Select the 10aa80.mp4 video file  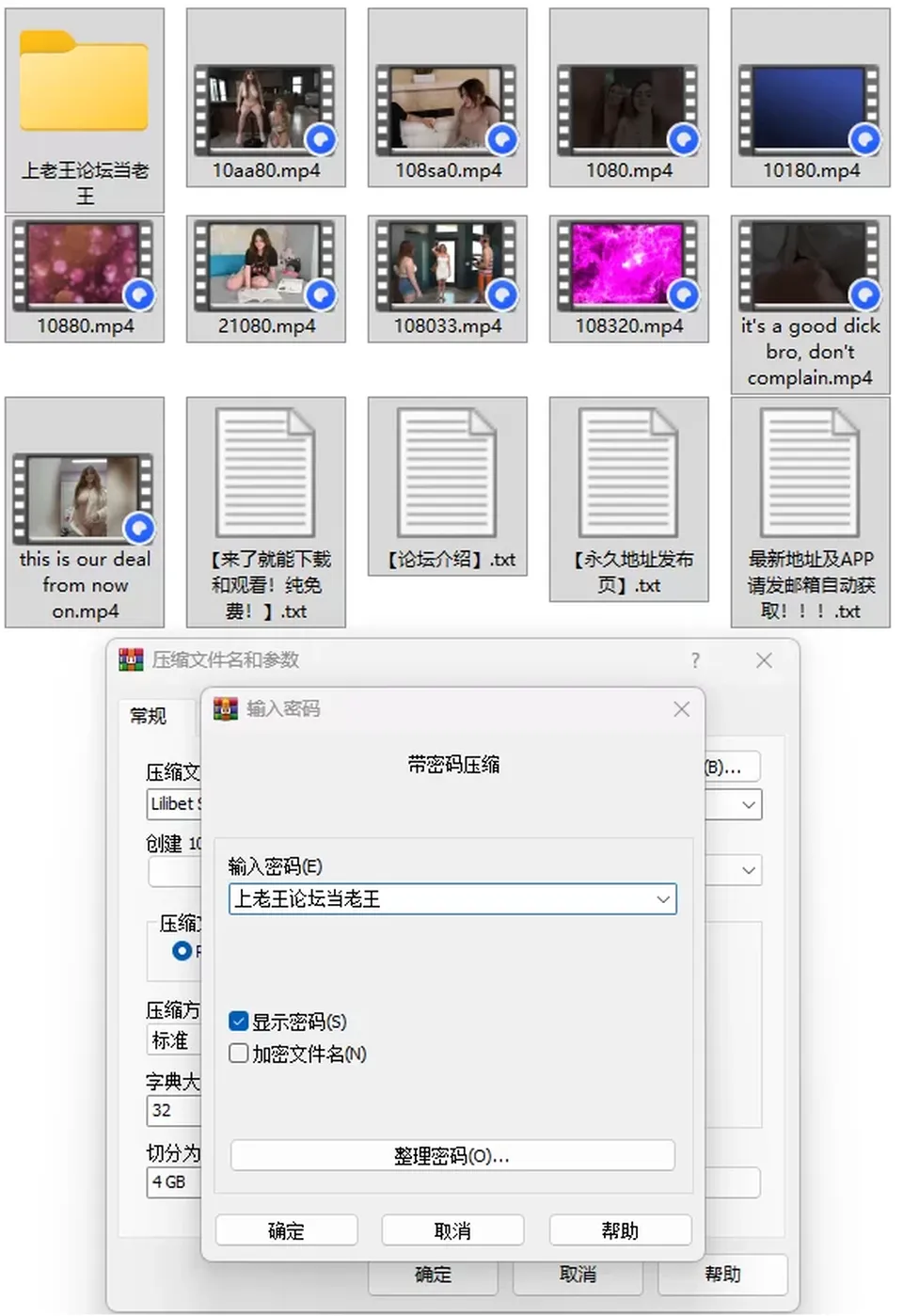tap(265, 98)
